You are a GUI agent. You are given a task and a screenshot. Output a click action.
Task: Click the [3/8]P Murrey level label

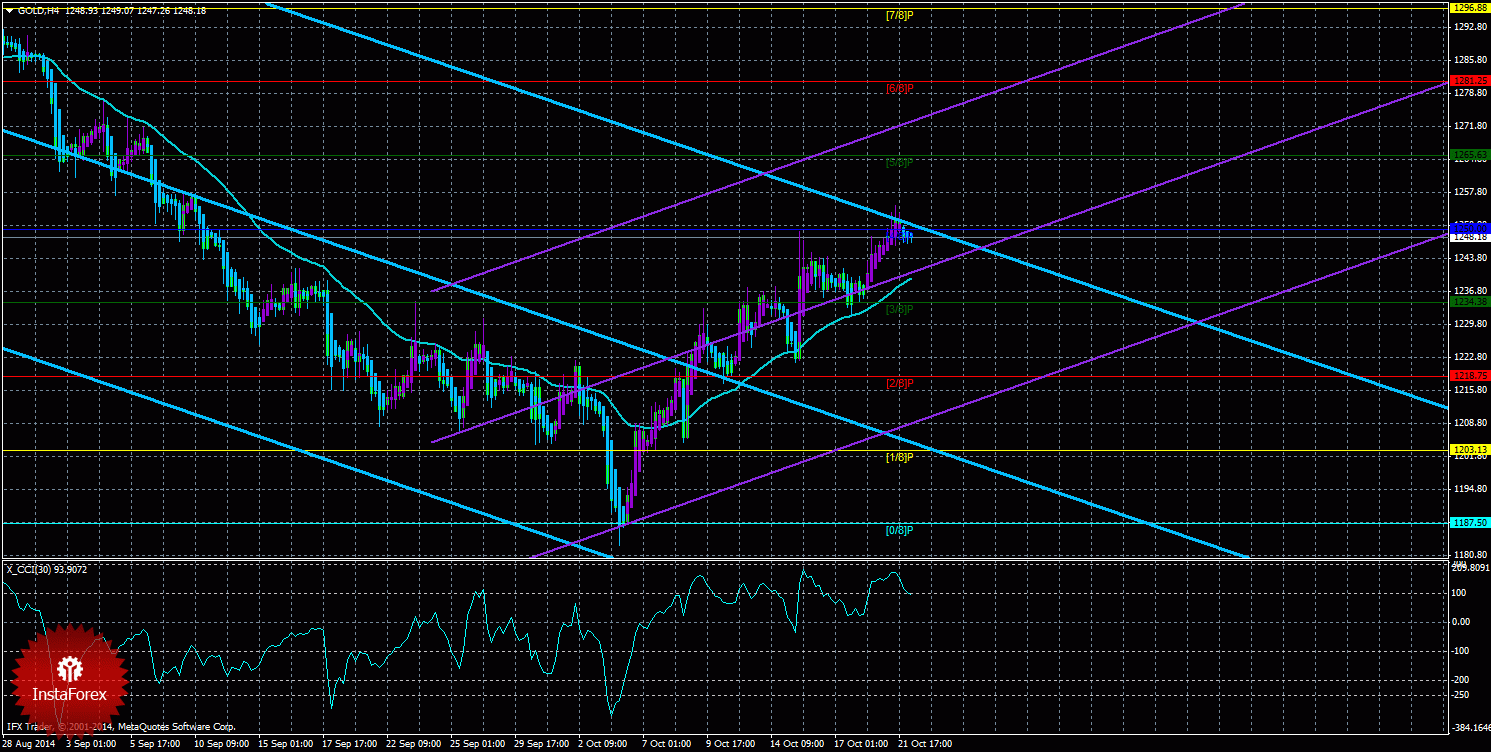coord(900,309)
